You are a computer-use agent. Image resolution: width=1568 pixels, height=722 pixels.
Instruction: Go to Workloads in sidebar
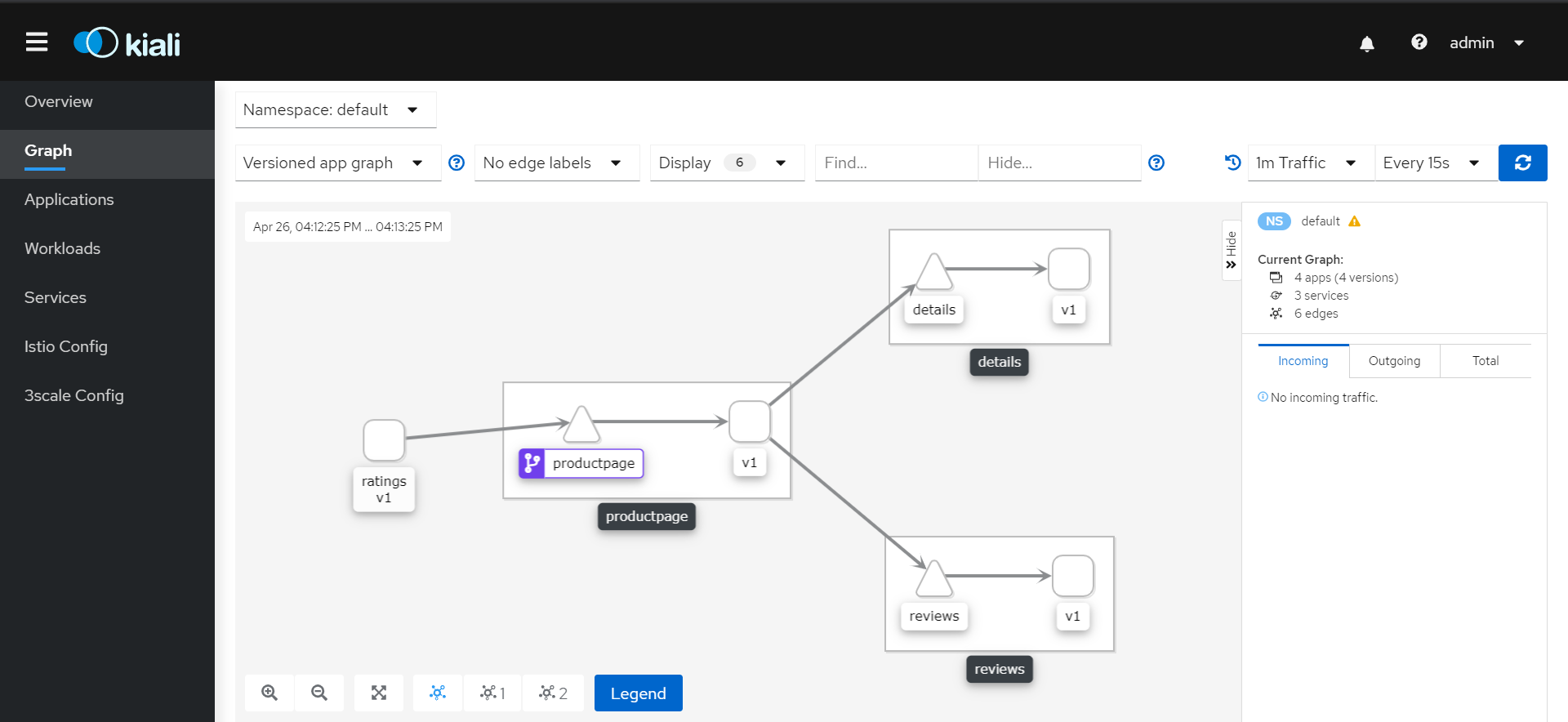click(107, 248)
